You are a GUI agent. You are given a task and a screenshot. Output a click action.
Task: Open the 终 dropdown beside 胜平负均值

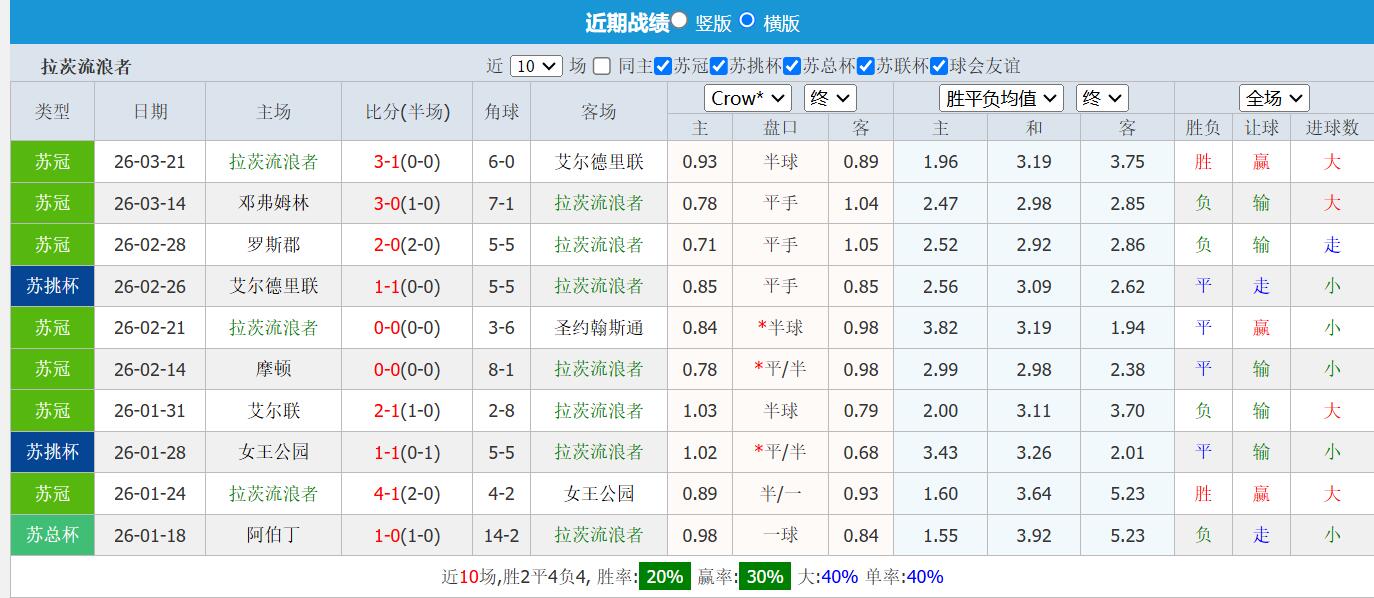click(x=1101, y=97)
